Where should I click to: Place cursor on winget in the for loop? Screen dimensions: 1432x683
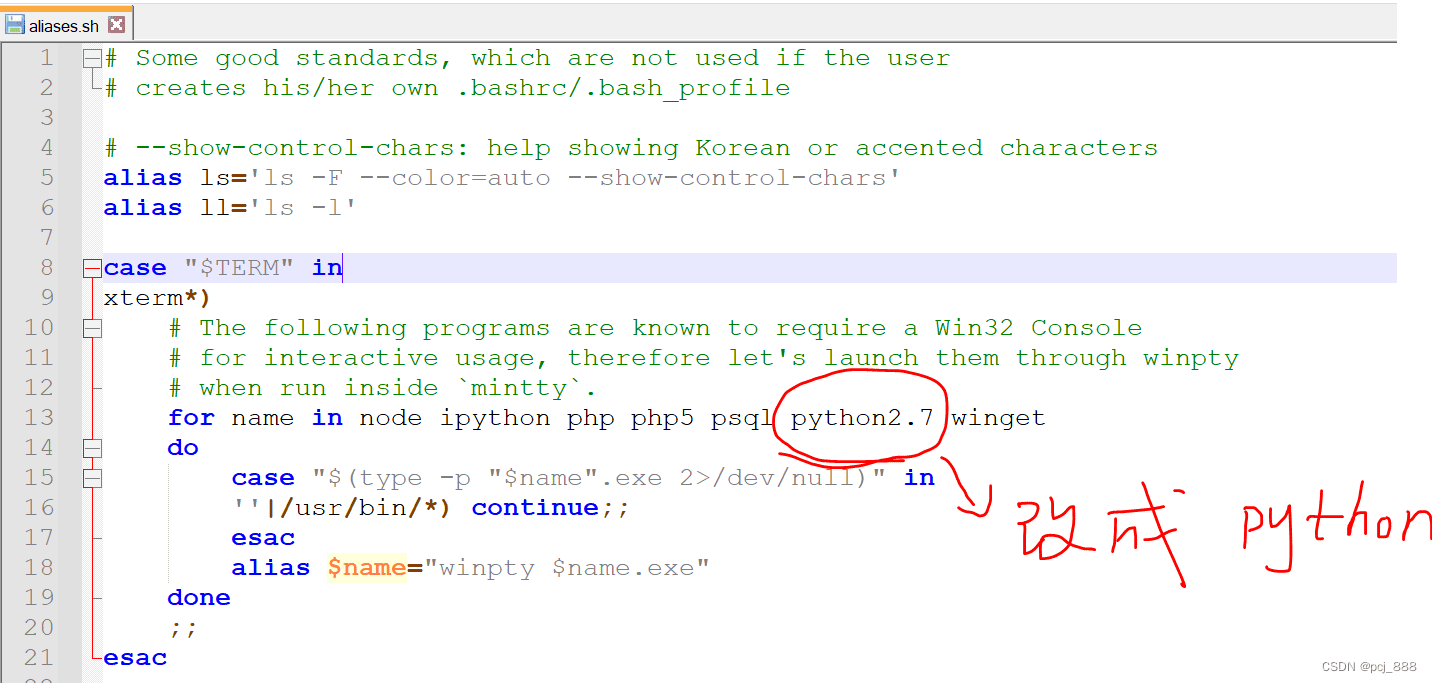click(x=998, y=418)
